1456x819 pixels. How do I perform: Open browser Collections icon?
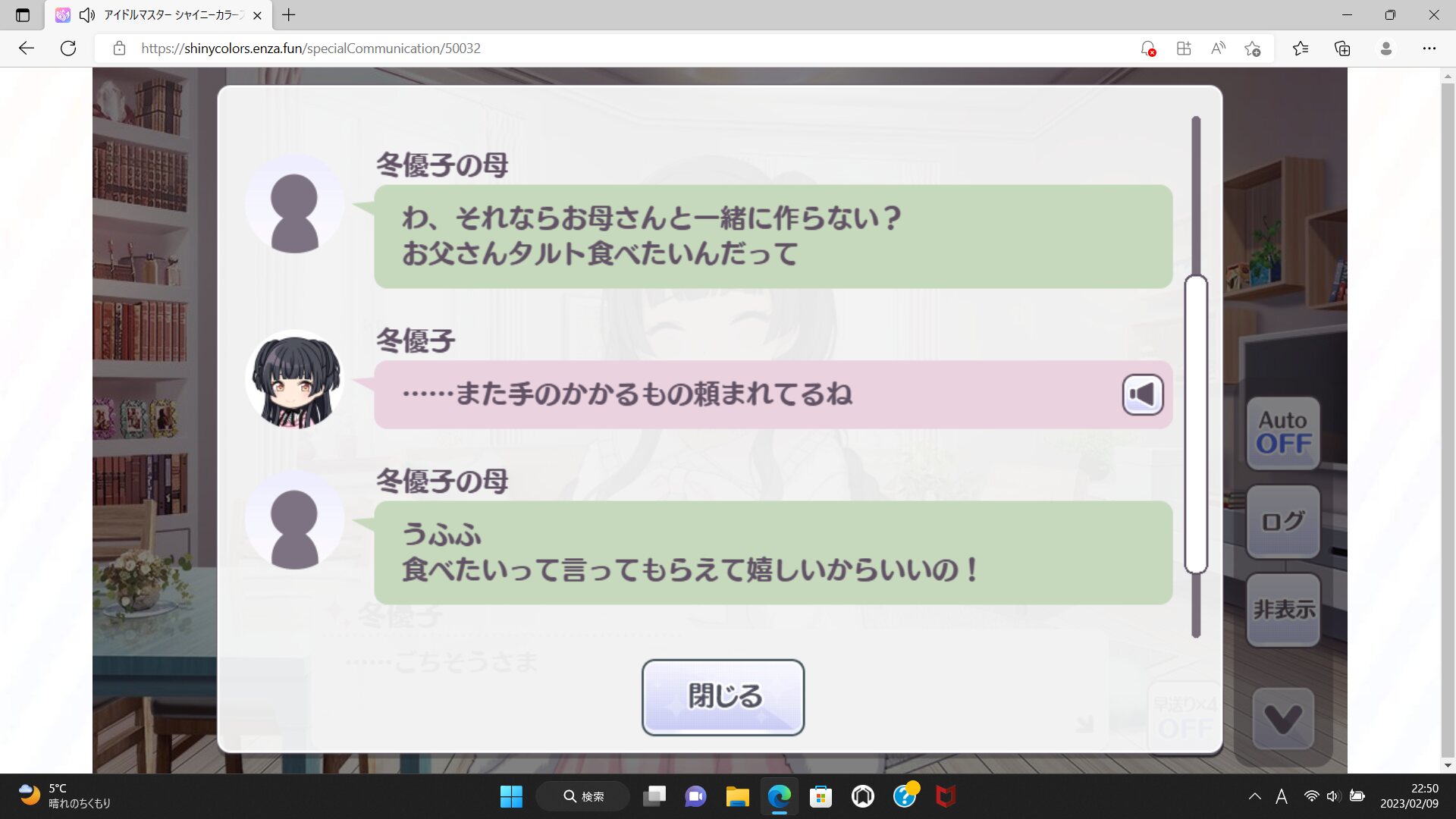click(1342, 49)
